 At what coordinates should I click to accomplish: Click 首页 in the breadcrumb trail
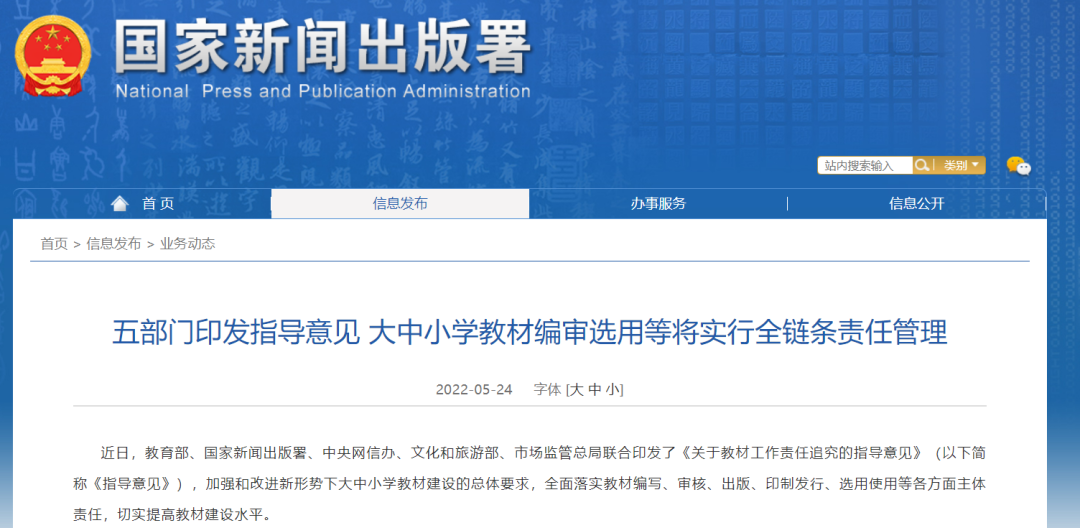click(x=54, y=244)
